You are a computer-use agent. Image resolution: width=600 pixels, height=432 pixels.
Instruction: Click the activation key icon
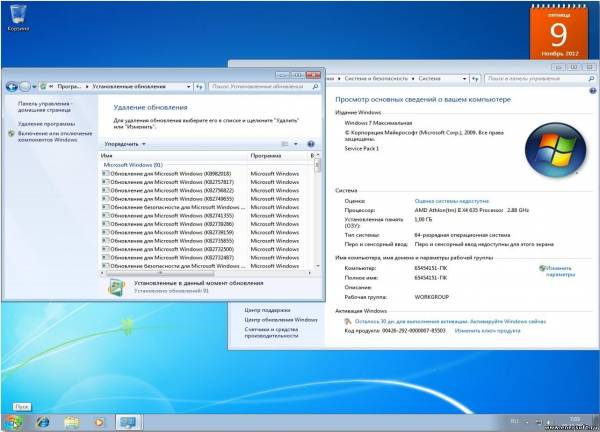(348, 321)
